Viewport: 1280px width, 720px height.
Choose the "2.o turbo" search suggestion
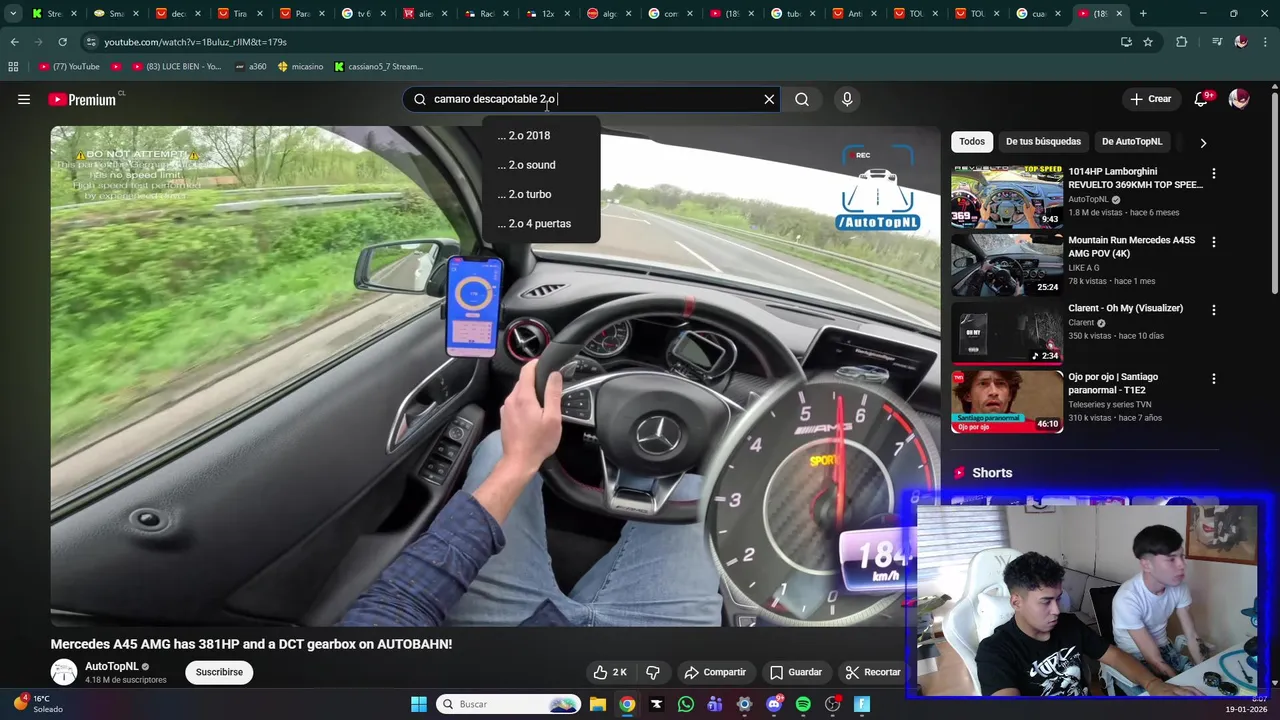540,194
